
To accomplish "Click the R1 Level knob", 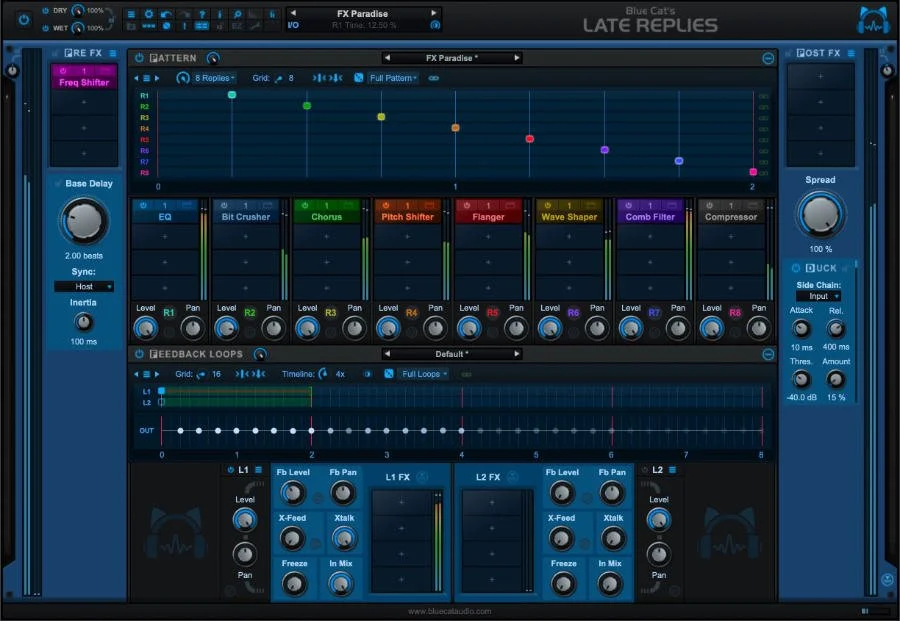I will pyautogui.click(x=145, y=329).
